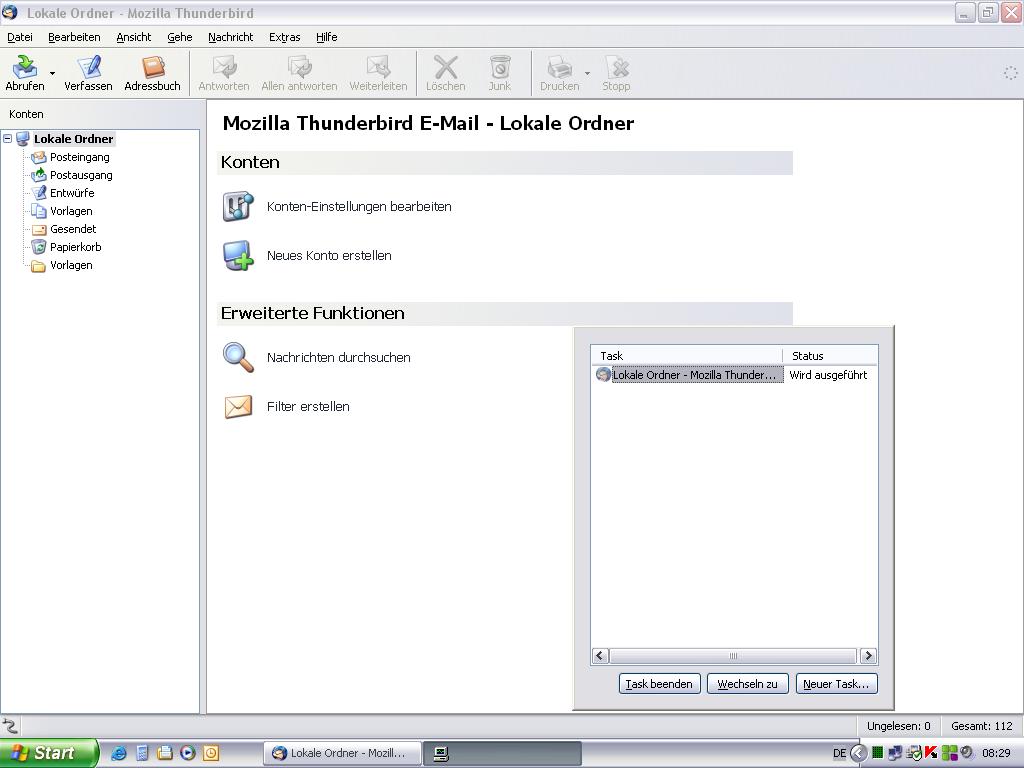
Task: Collapse the Lokale Ordner tree node
Action: (x=8, y=138)
